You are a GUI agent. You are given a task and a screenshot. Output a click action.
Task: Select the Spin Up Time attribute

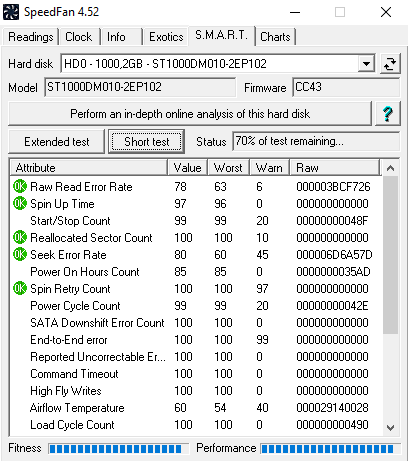197,204
